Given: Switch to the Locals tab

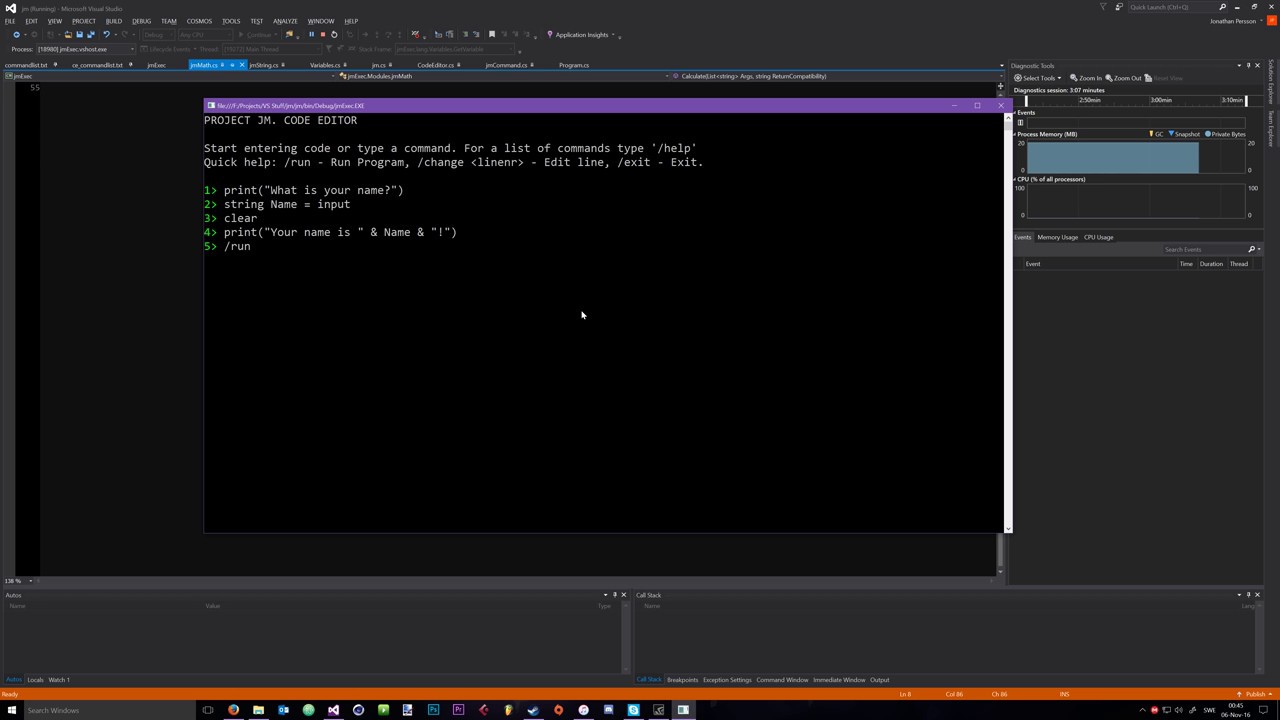Looking at the screenshot, I should [35, 680].
